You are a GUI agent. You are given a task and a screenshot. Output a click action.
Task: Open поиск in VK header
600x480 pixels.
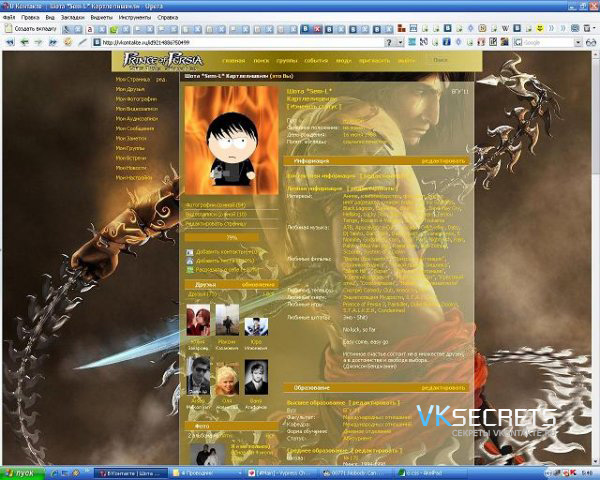click(x=261, y=60)
